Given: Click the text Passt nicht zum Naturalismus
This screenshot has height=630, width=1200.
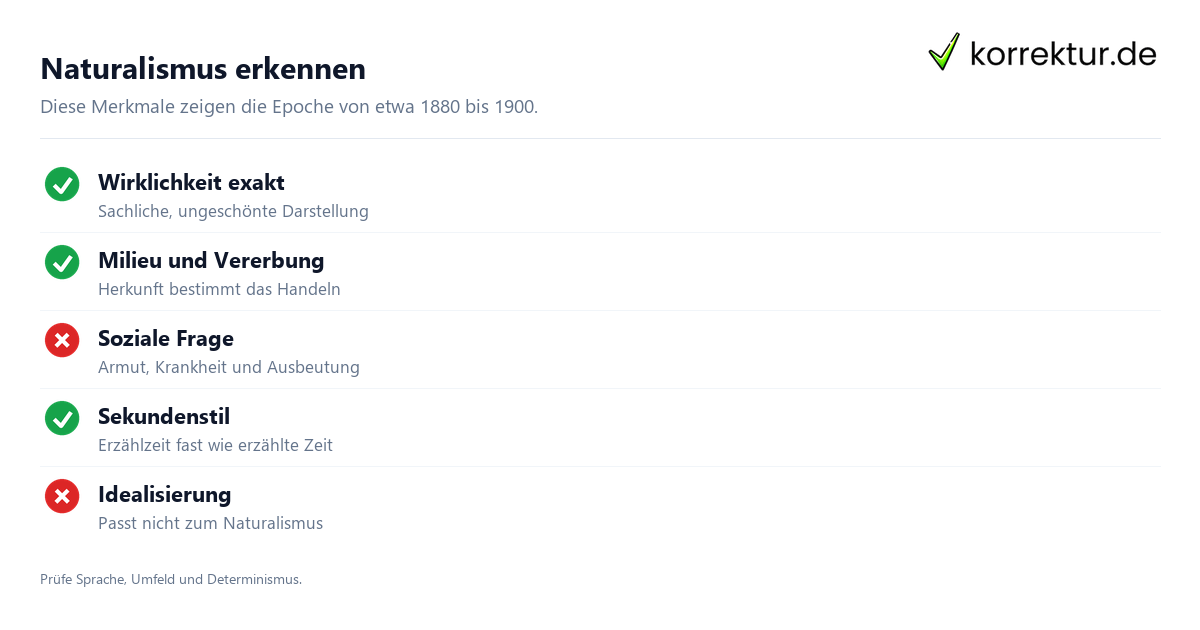Looking at the screenshot, I should pos(210,523).
